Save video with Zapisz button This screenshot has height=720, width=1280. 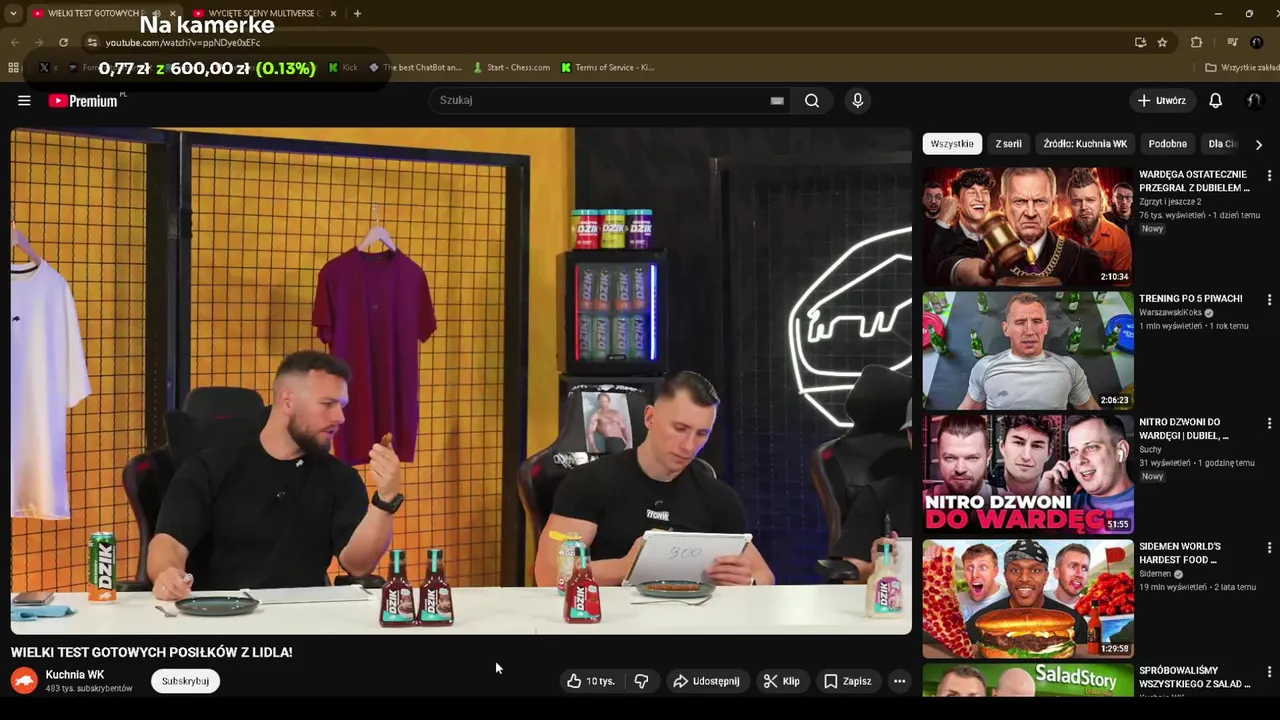click(x=847, y=681)
